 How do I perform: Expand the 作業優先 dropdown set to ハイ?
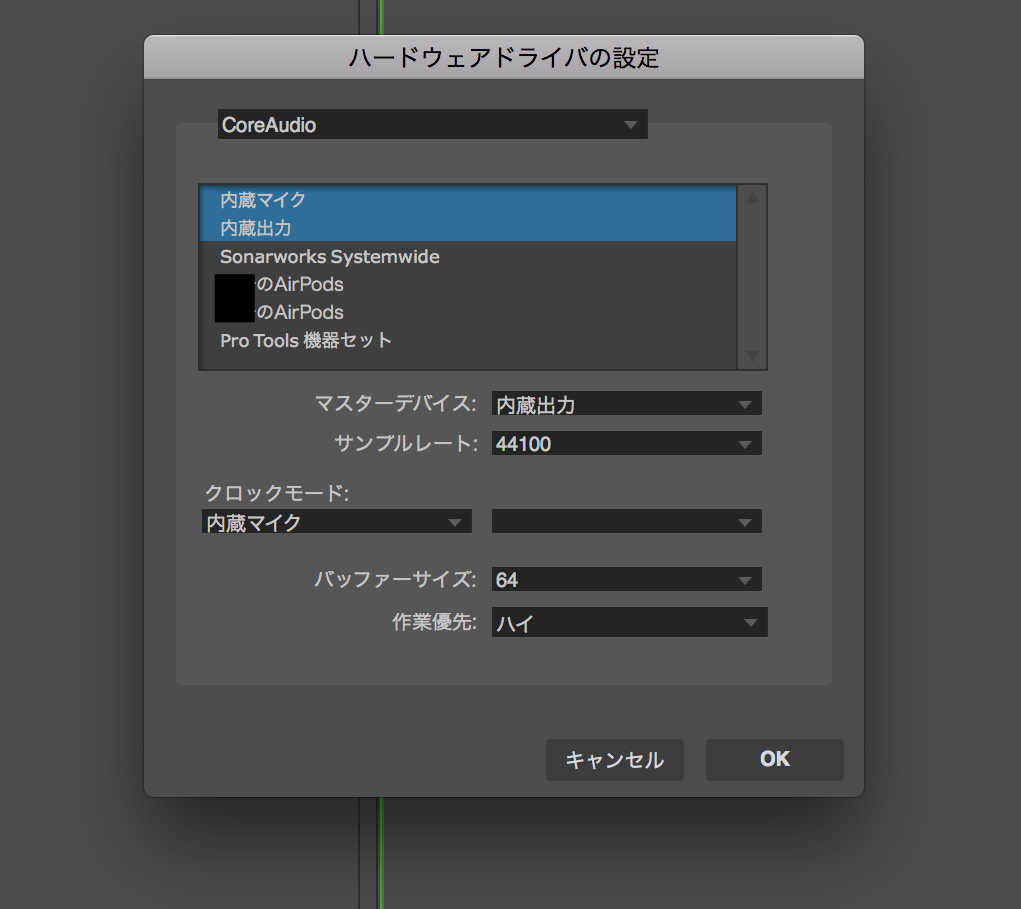point(629,623)
